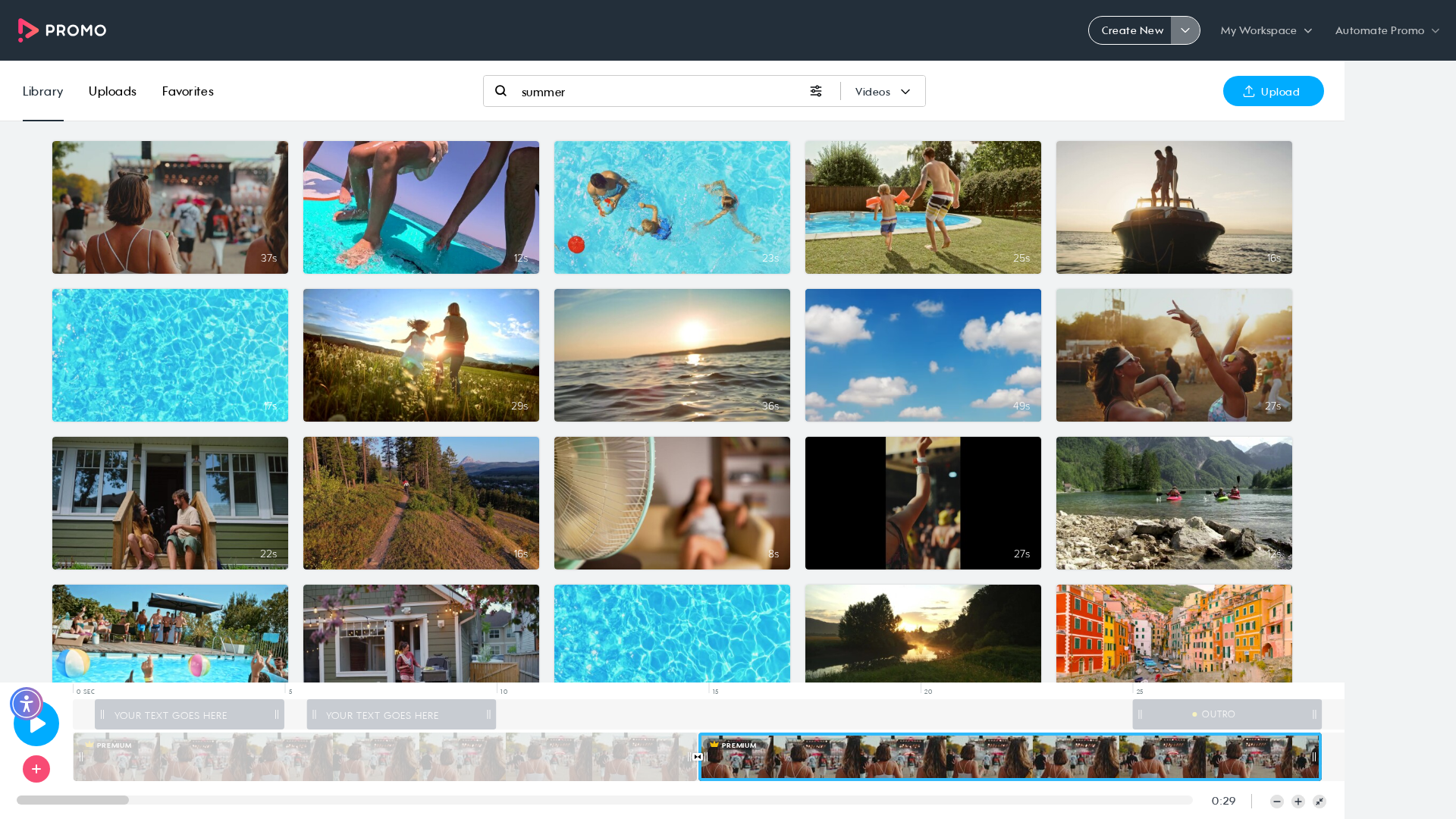Play the timeline preview
This screenshot has width=1456, height=819.
36,723
